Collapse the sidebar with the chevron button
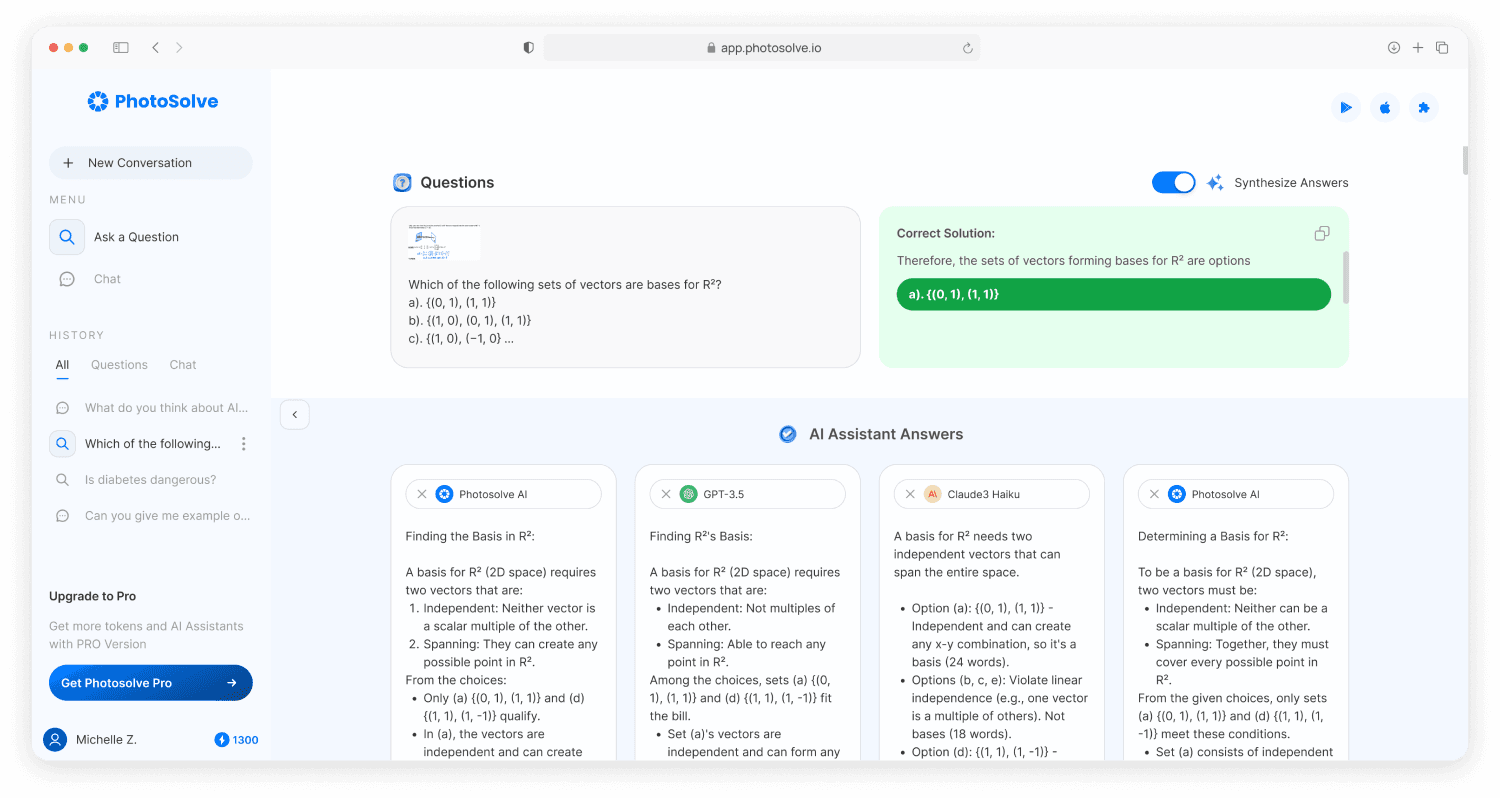This screenshot has height=798, width=1500. 295,414
